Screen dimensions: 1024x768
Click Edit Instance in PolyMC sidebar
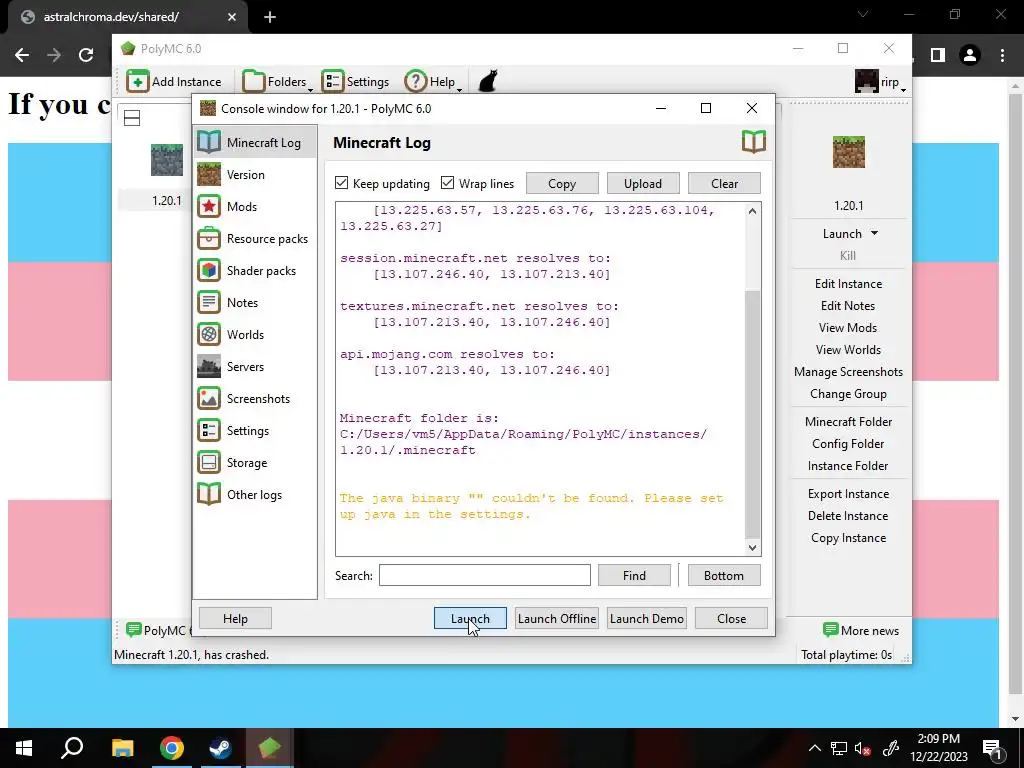[x=848, y=283]
